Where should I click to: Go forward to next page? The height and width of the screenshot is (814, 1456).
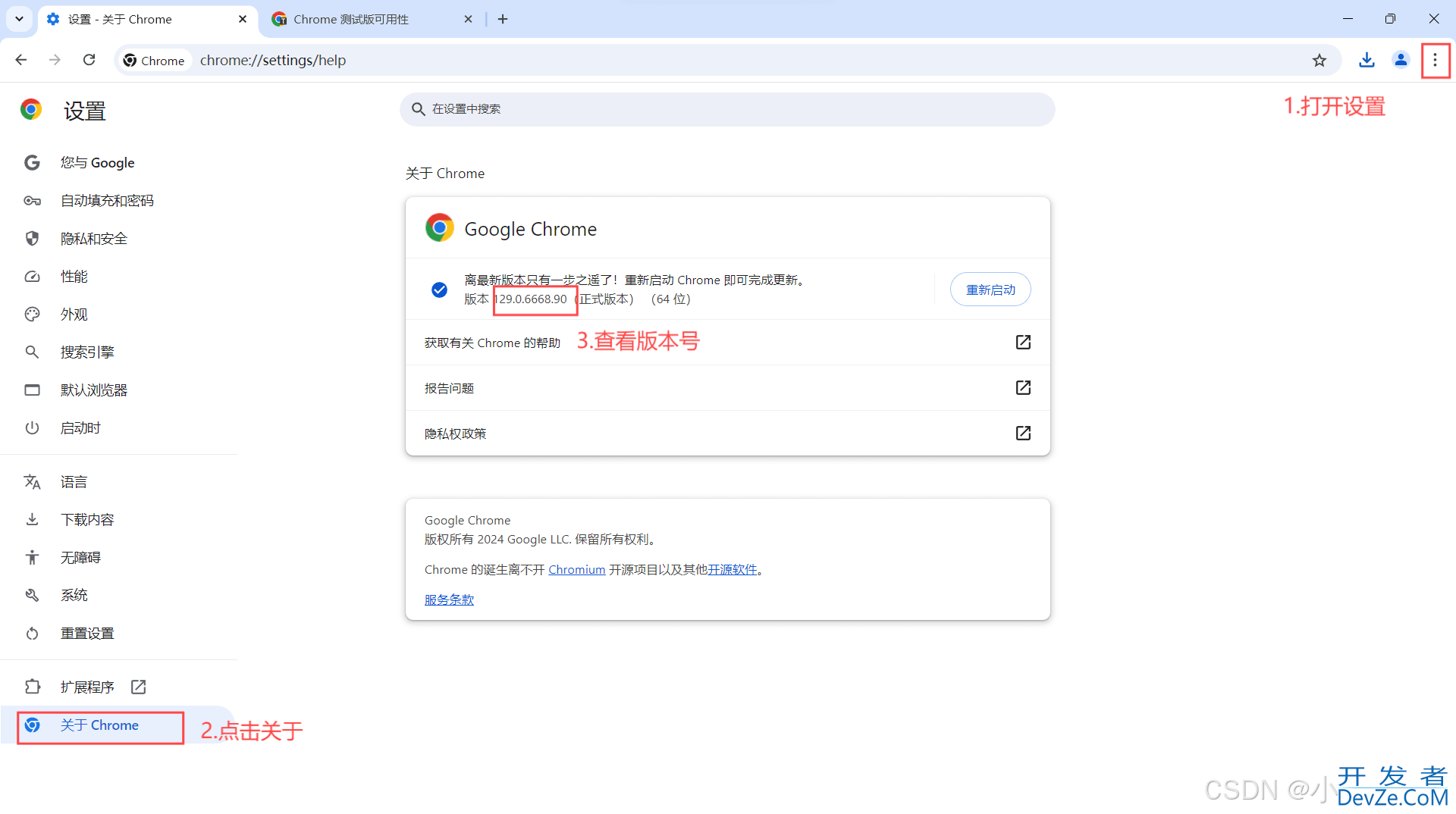[x=55, y=60]
